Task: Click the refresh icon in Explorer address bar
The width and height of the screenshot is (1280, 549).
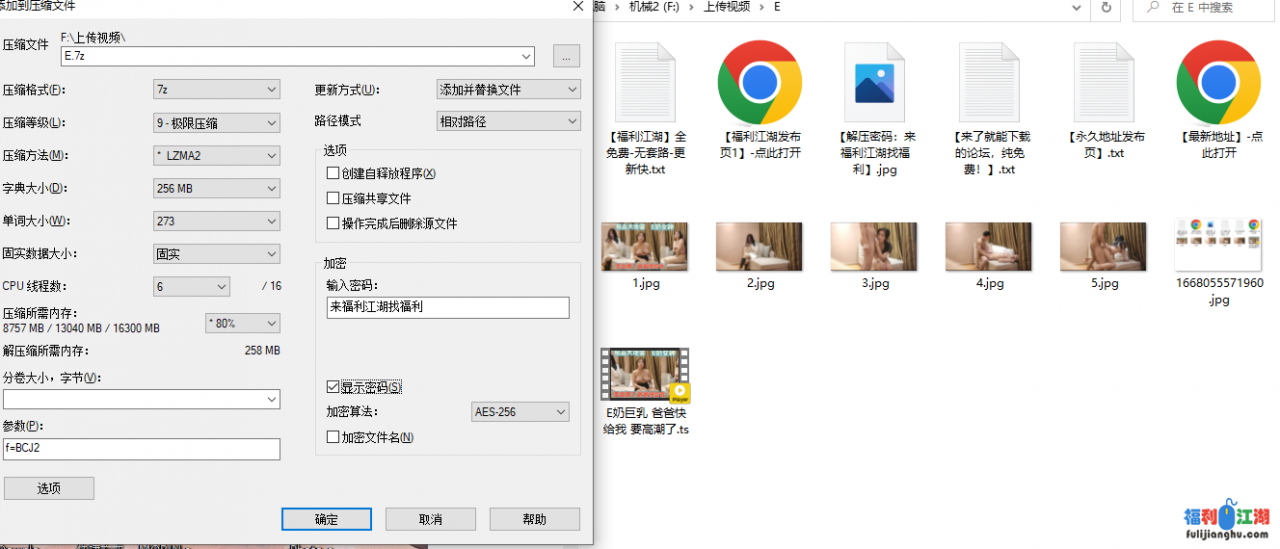Action: [x=1106, y=7]
